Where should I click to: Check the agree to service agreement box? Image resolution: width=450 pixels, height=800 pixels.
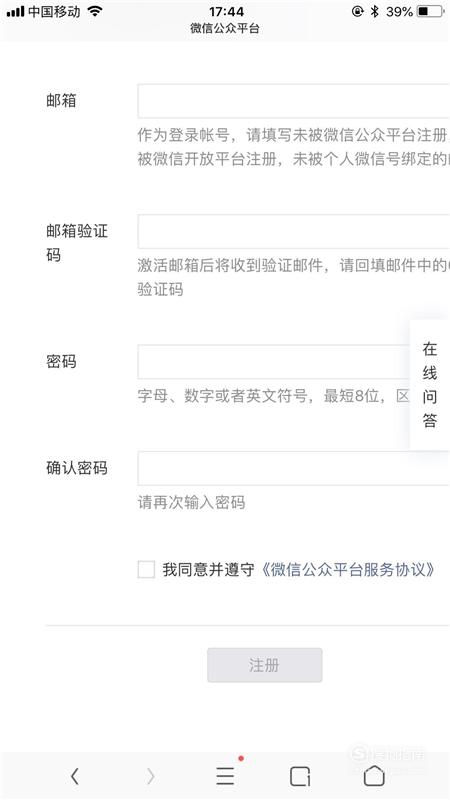tap(146, 569)
